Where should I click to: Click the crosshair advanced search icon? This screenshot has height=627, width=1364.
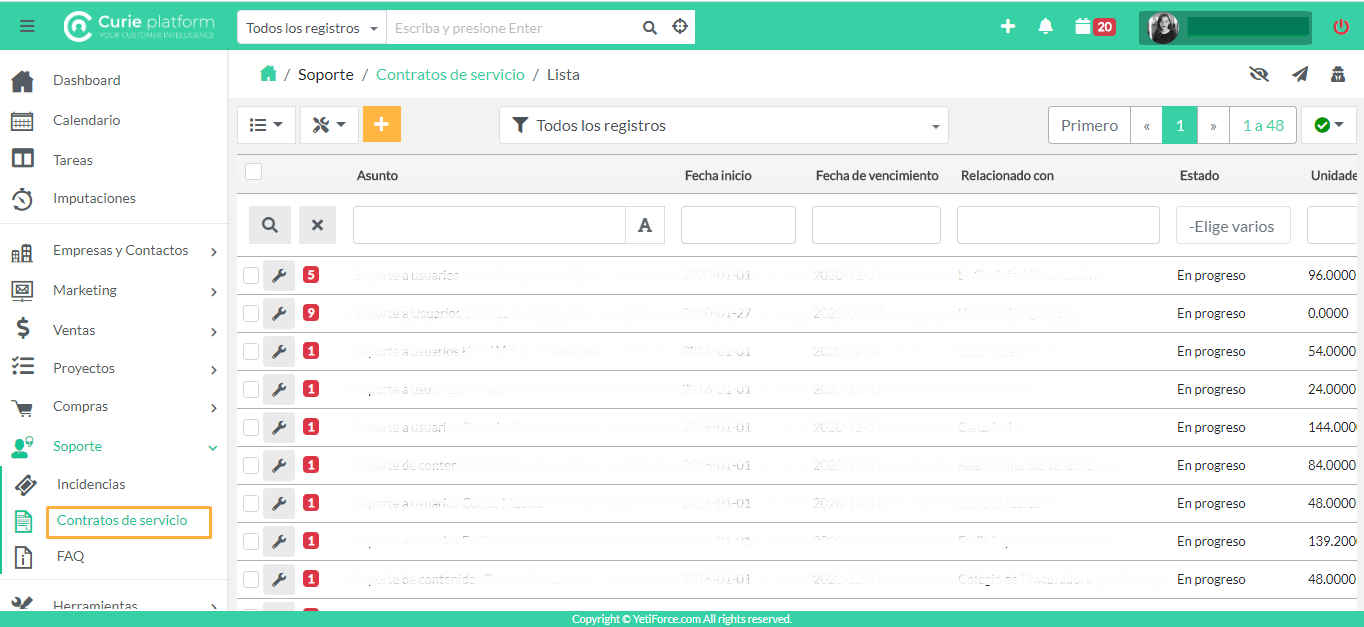680,27
